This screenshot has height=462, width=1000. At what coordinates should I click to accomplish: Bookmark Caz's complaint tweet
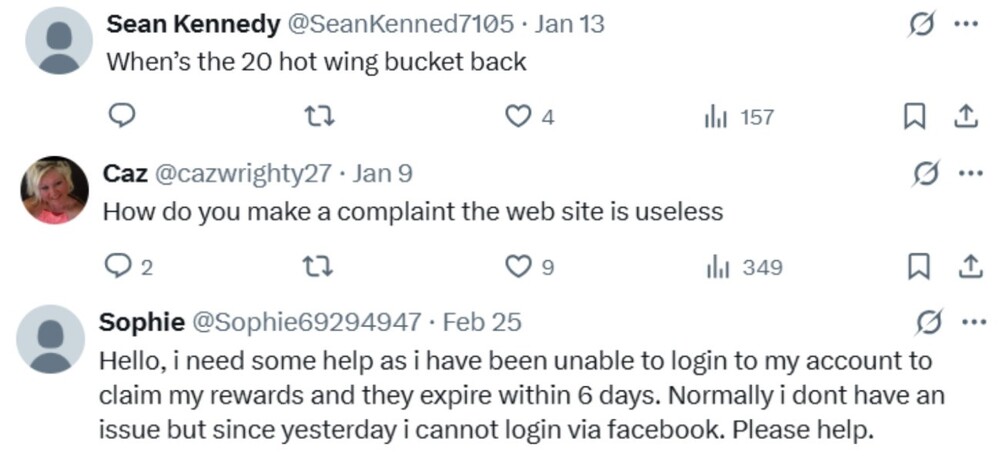coord(912,268)
